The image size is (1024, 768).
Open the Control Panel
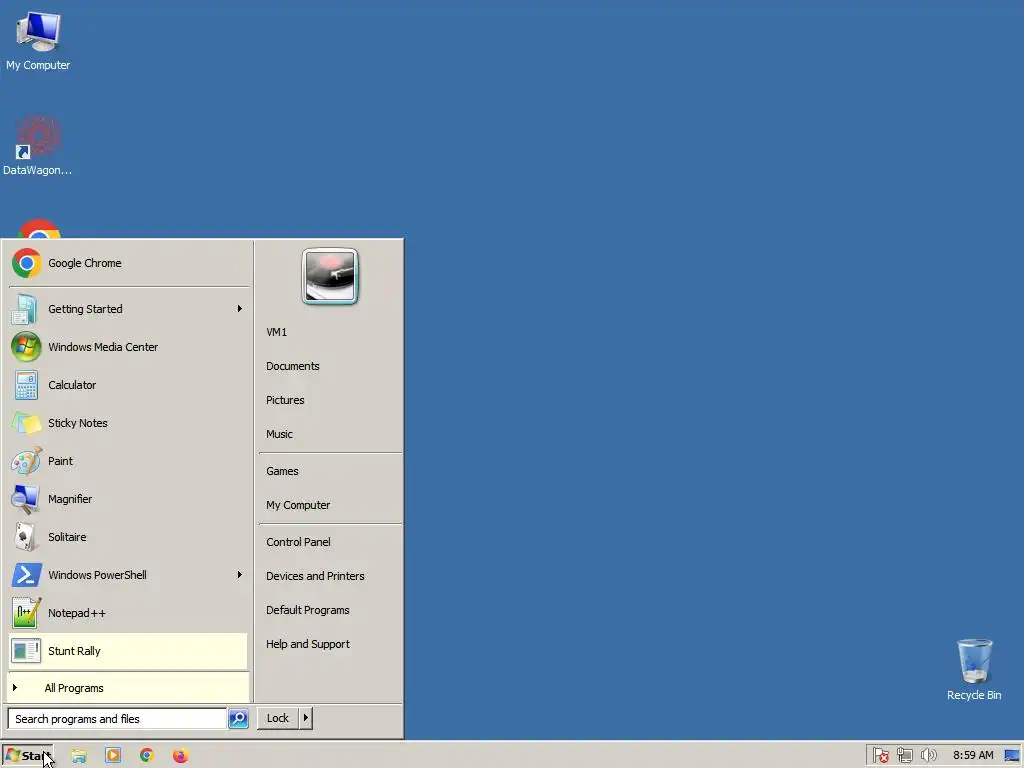pos(298,542)
